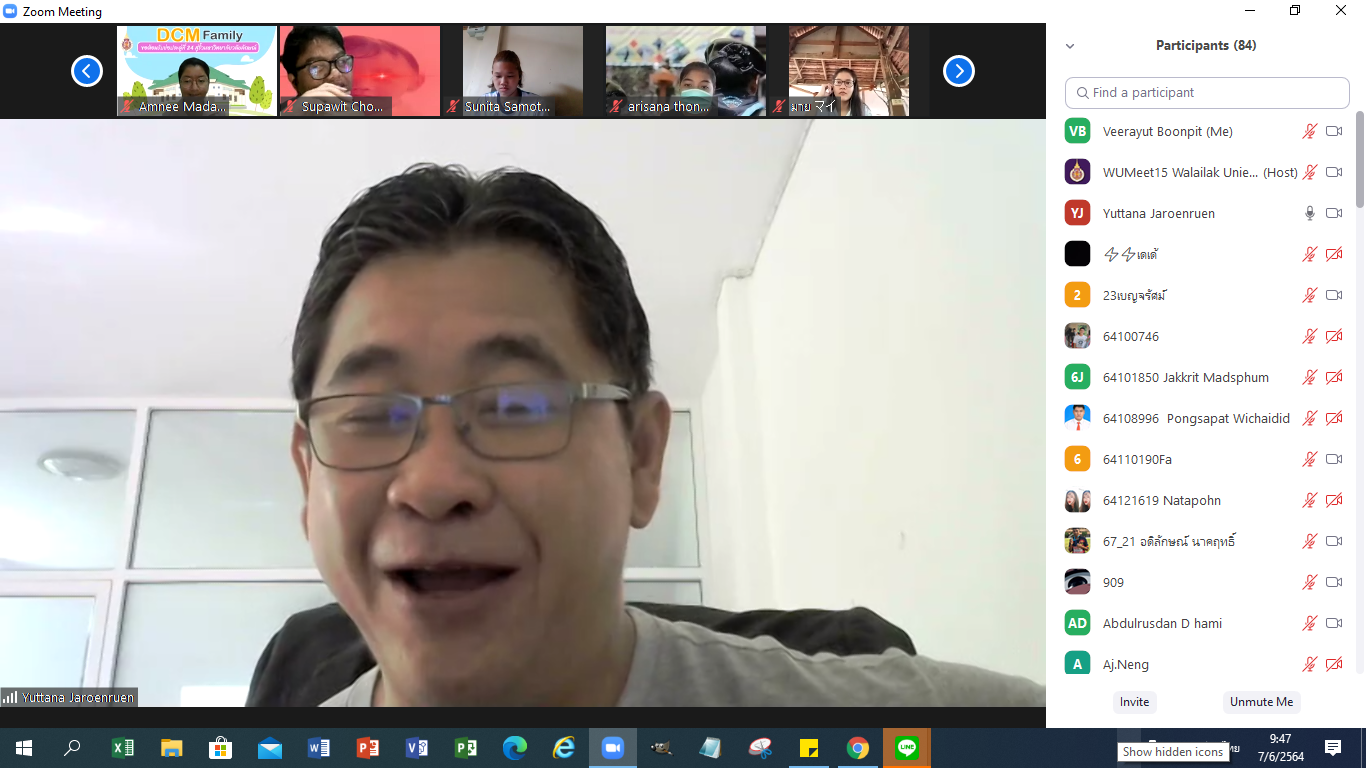Click the WUMeet15 host camera icon
Image resolution: width=1366 pixels, height=768 pixels.
click(1333, 172)
